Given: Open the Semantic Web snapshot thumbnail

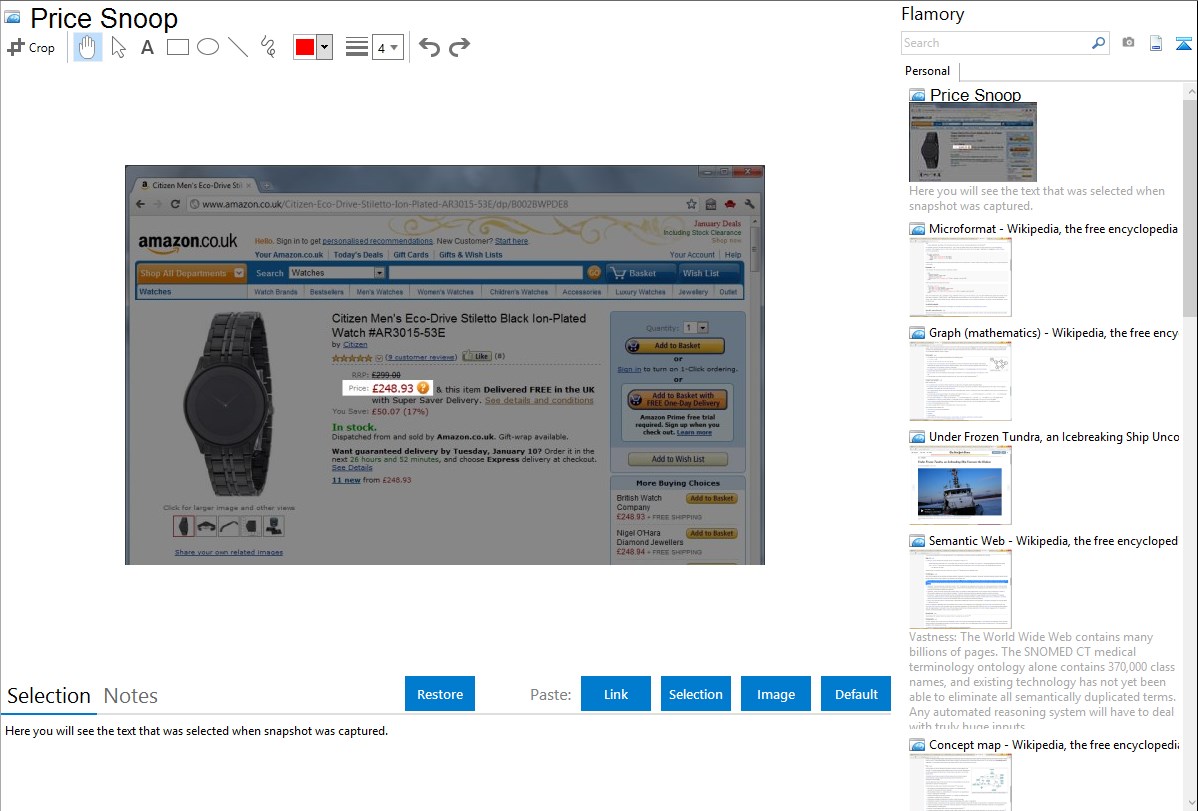Looking at the screenshot, I should (960, 589).
